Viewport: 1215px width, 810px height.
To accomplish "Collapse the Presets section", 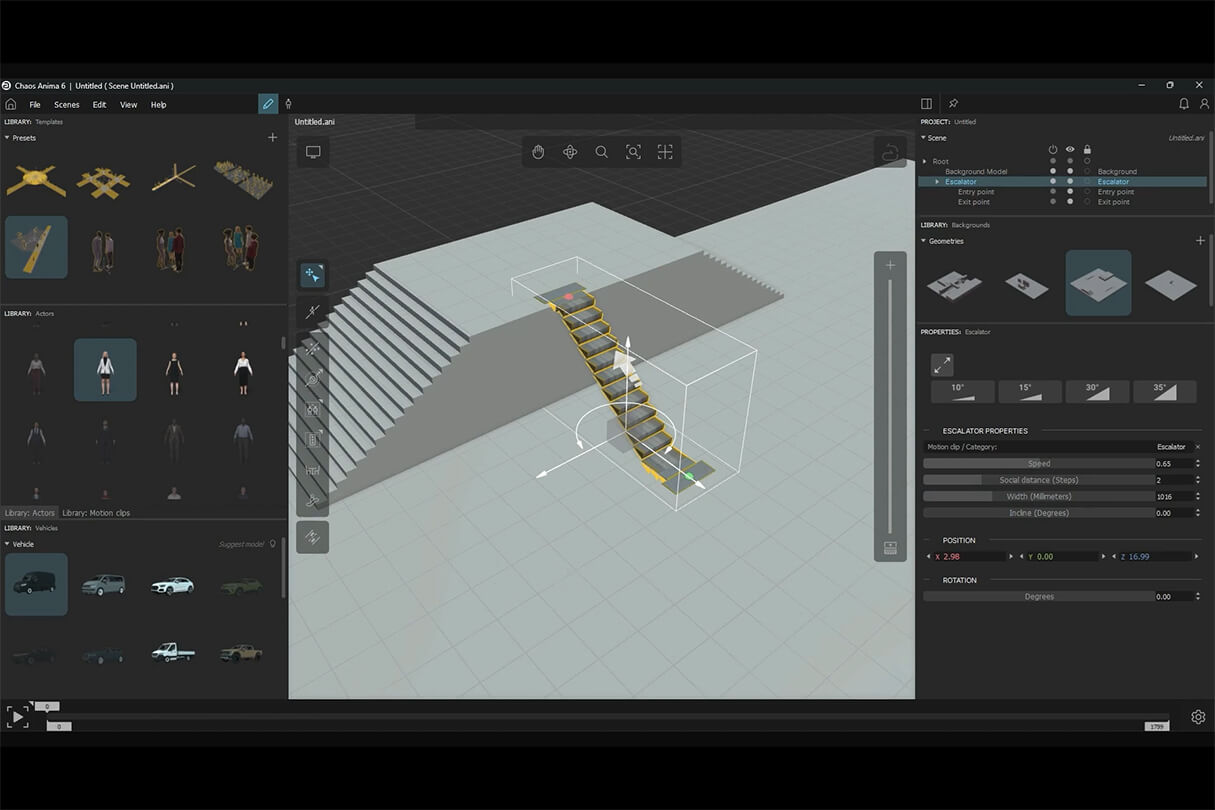I will click(x=8, y=138).
